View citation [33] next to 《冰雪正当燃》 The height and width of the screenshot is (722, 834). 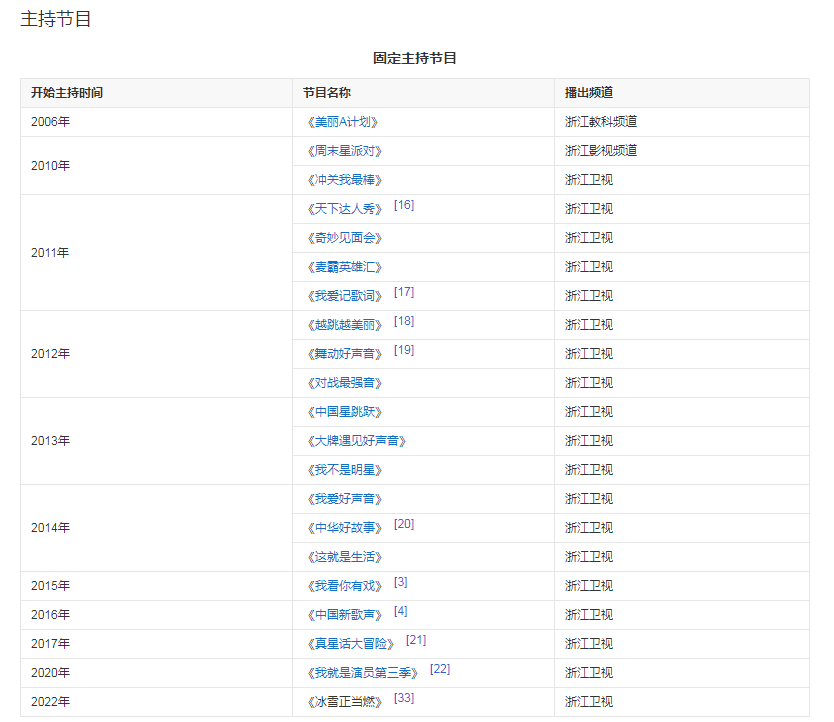(404, 698)
